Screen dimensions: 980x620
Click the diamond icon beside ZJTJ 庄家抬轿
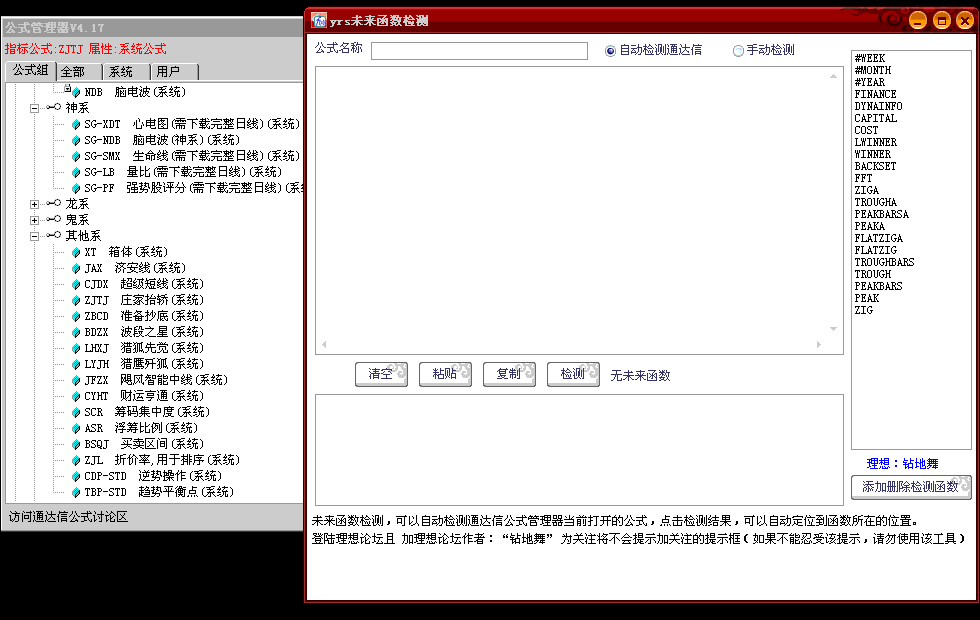(x=76, y=300)
